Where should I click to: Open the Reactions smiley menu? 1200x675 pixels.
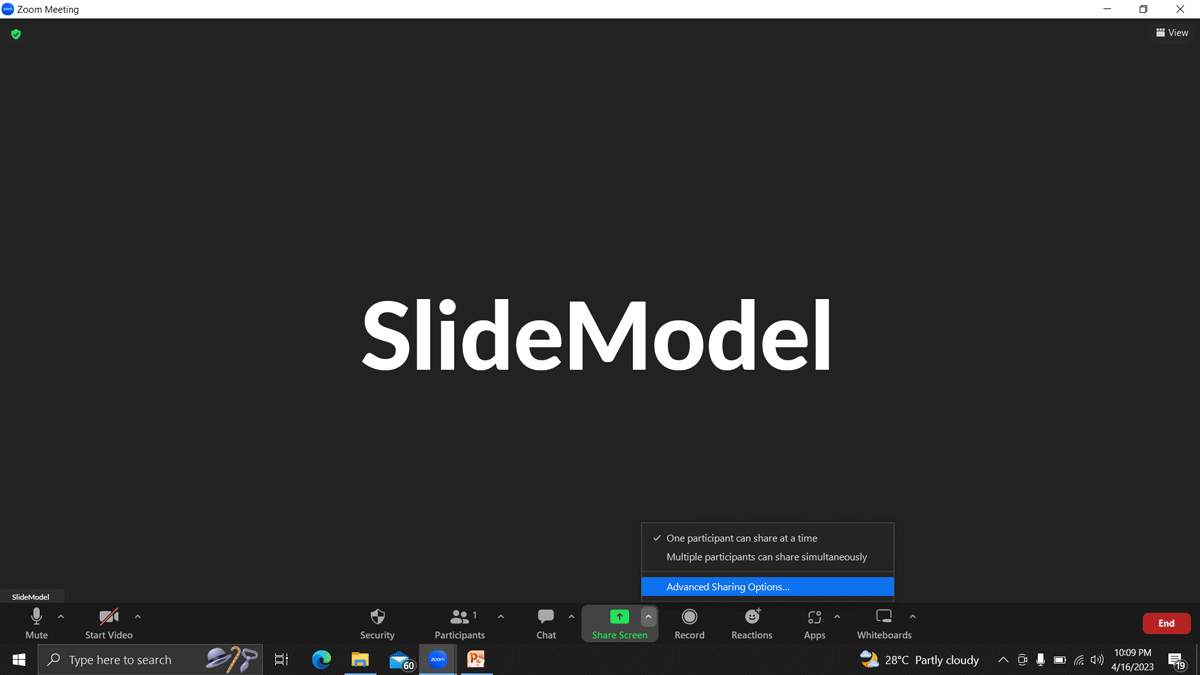click(752, 623)
